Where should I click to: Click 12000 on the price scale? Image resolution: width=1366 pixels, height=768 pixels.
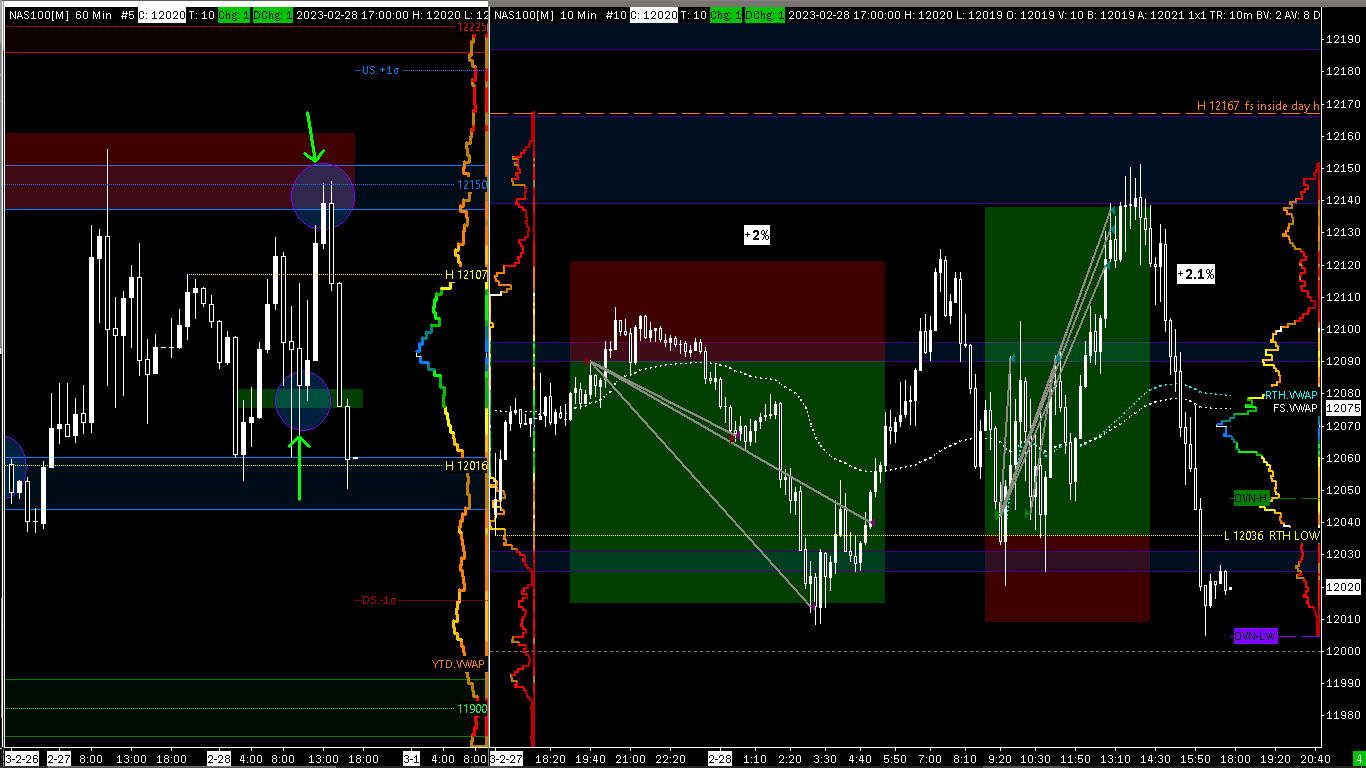(x=1342, y=651)
